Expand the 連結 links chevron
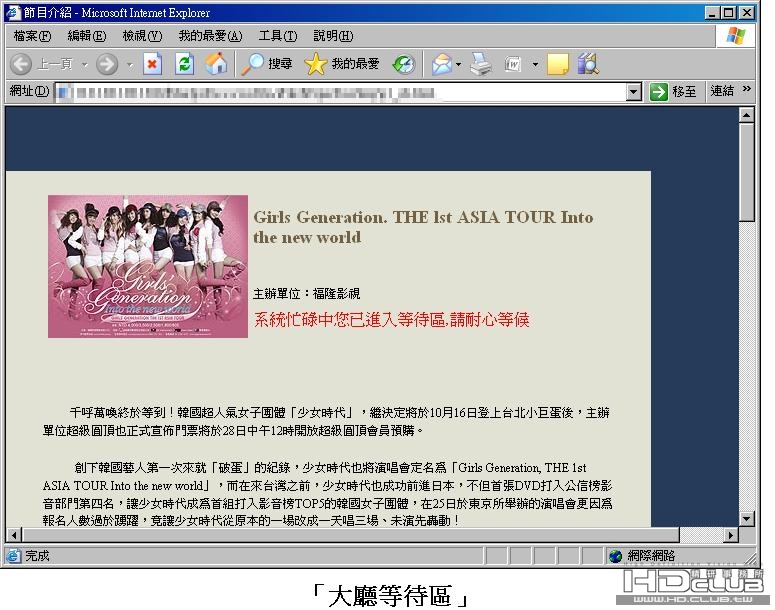 (x=746, y=88)
